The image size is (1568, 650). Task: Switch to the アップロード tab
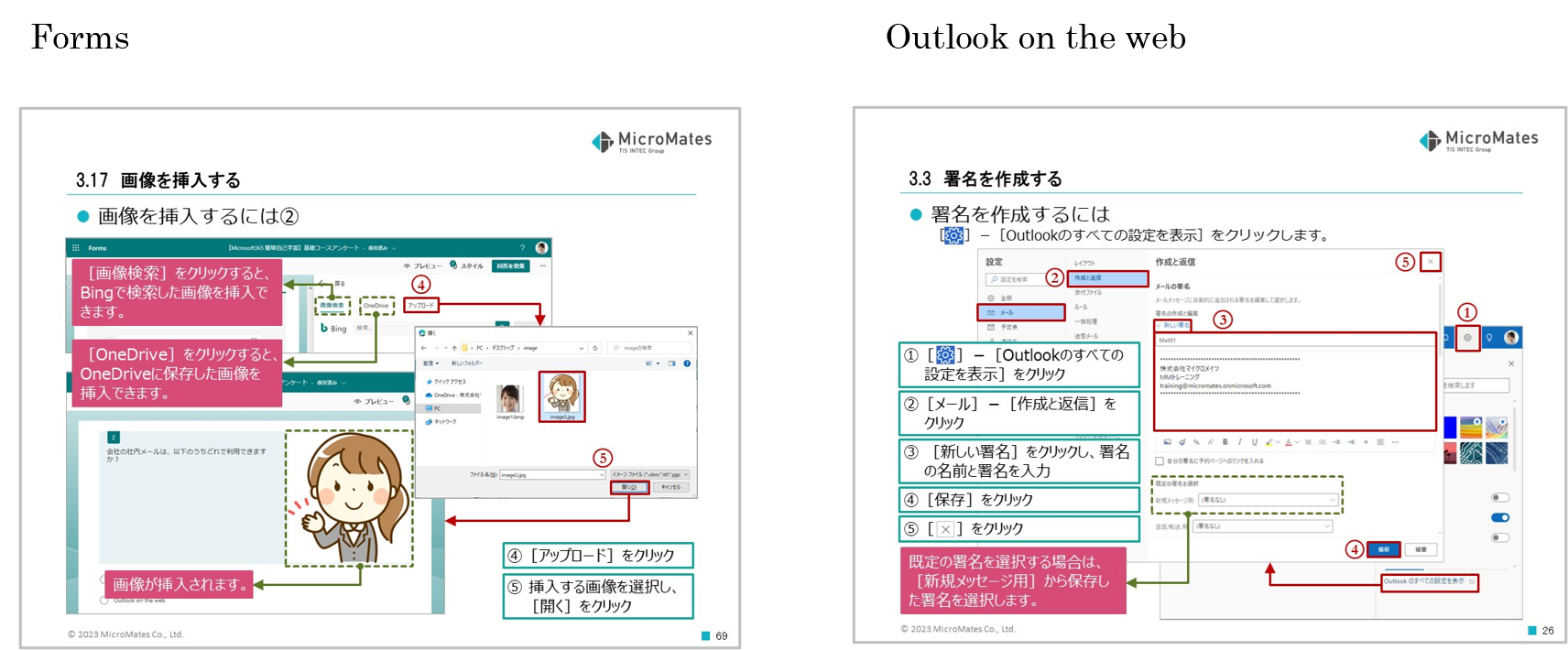(x=421, y=305)
